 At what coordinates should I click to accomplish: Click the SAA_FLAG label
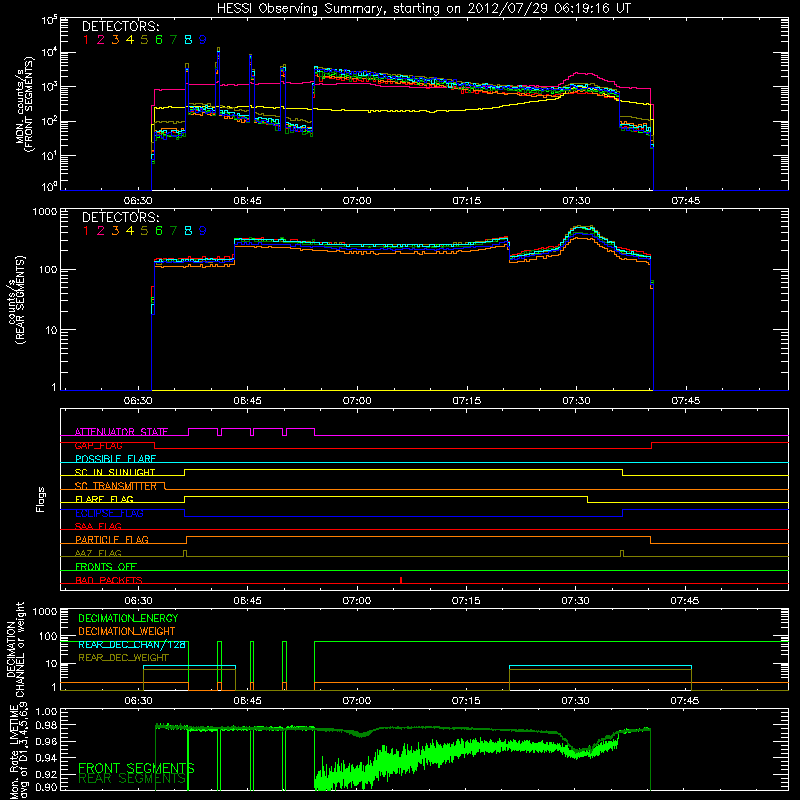click(98, 526)
